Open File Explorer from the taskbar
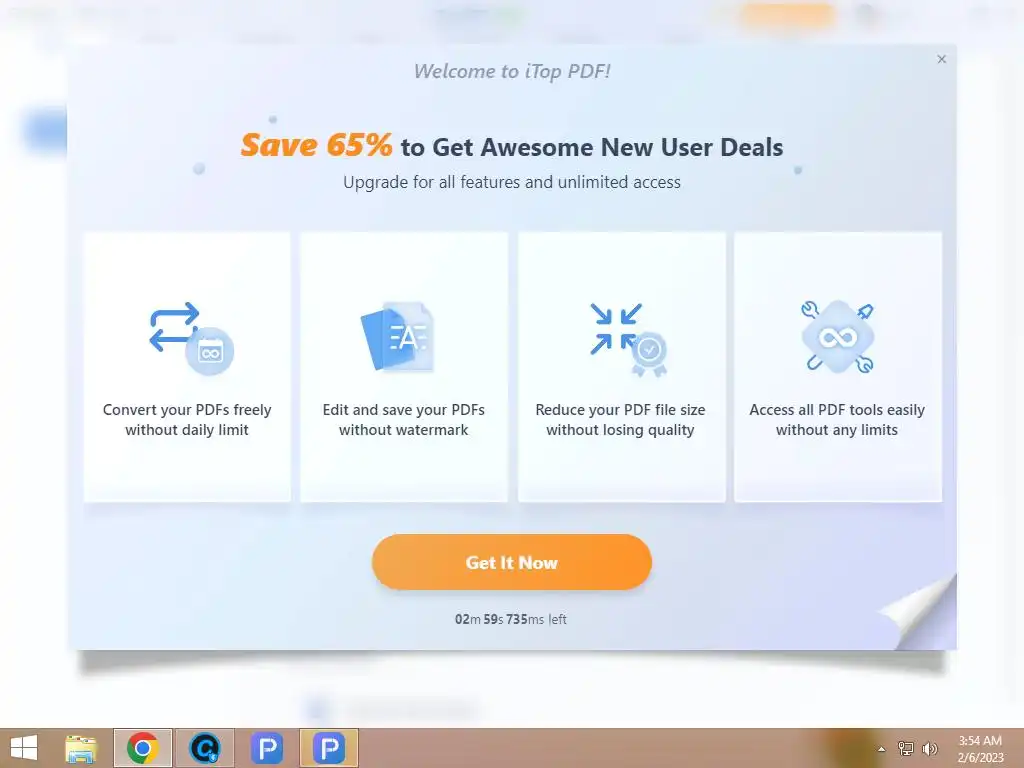Viewport: 1024px width, 768px height. [82, 748]
